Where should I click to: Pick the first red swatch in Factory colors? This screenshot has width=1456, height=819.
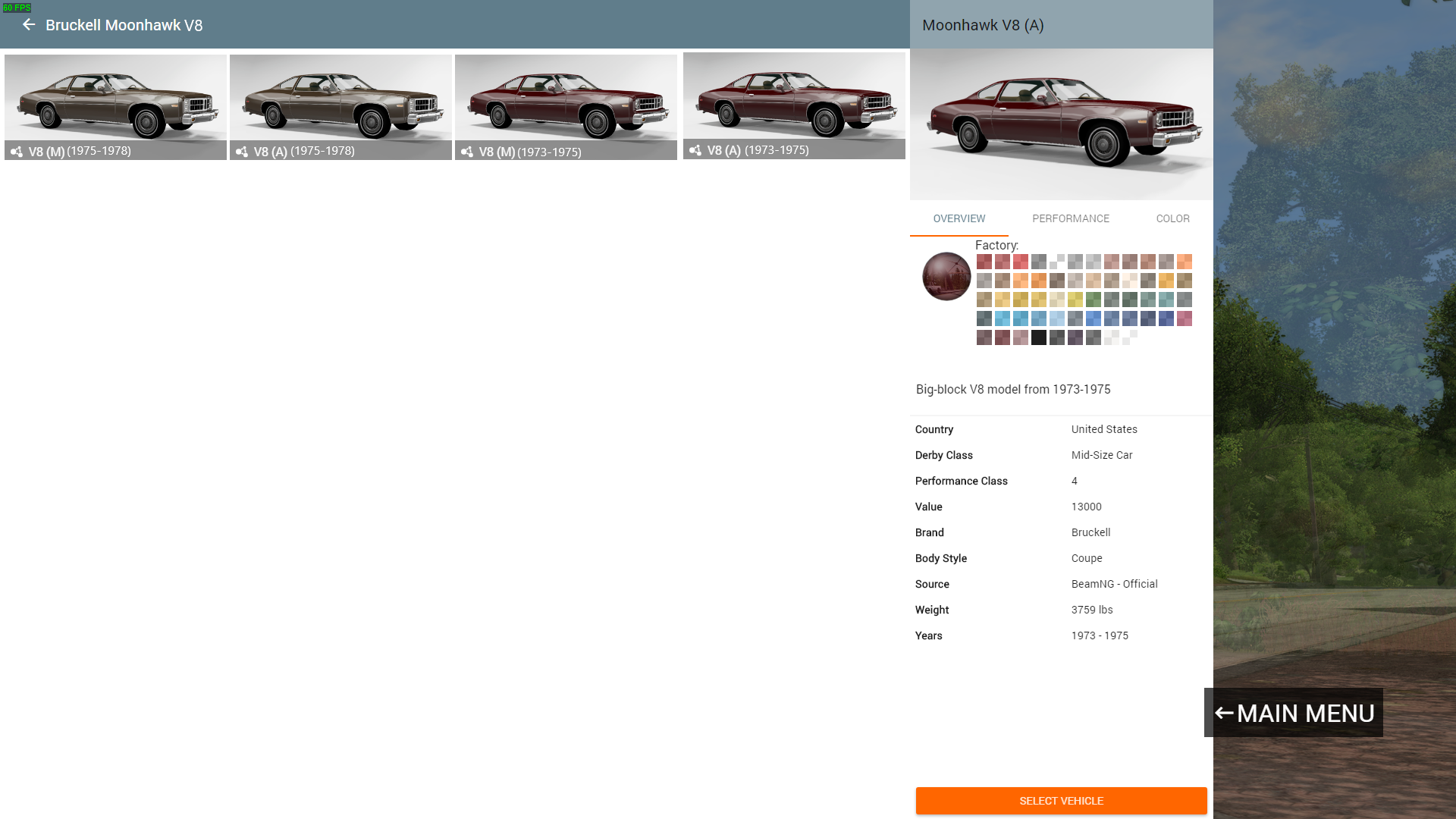pos(984,262)
